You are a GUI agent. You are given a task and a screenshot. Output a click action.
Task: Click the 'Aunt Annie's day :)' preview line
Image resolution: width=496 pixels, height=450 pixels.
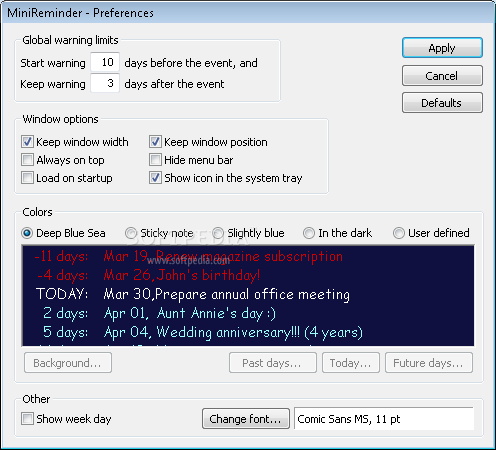pos(159,313)
